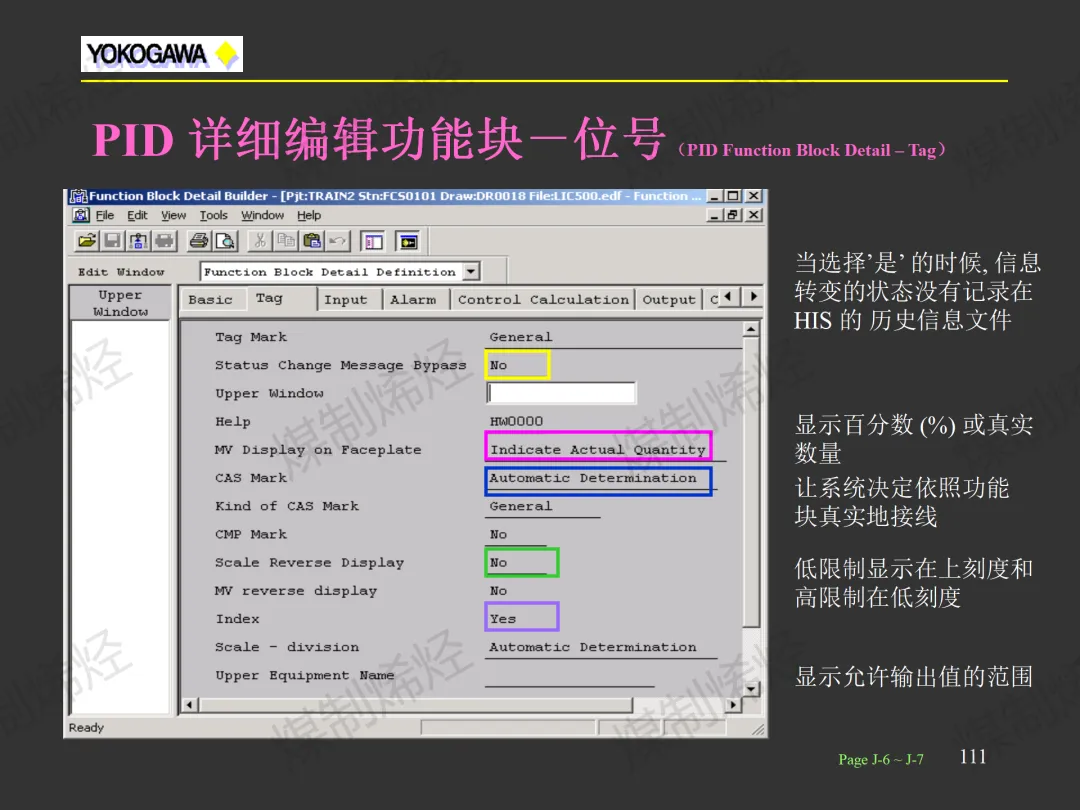1080x810 pixels.
Task: Click the vertical scrollbar up arrow
Action: click(751, 329)
